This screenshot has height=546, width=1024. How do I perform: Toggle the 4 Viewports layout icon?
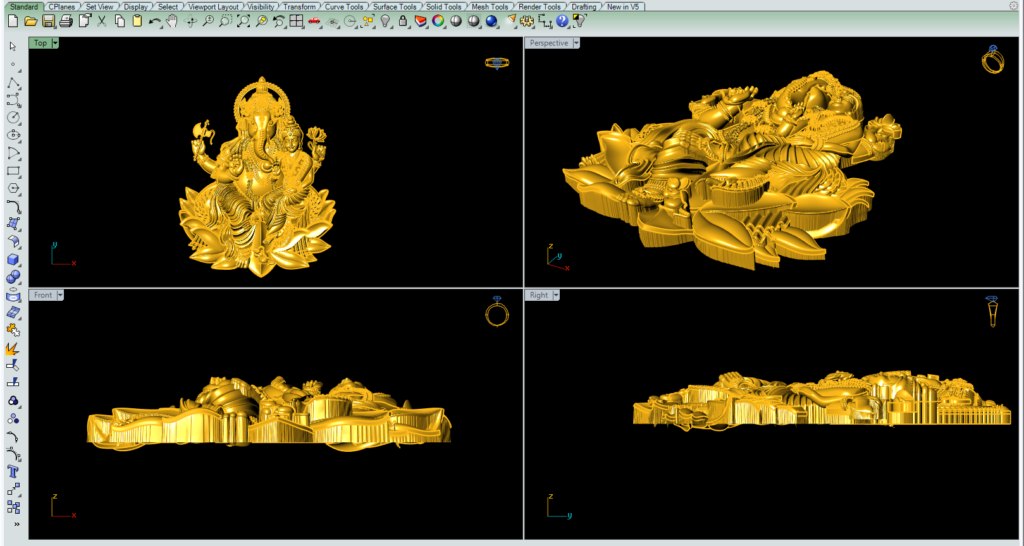coord(296,22)
